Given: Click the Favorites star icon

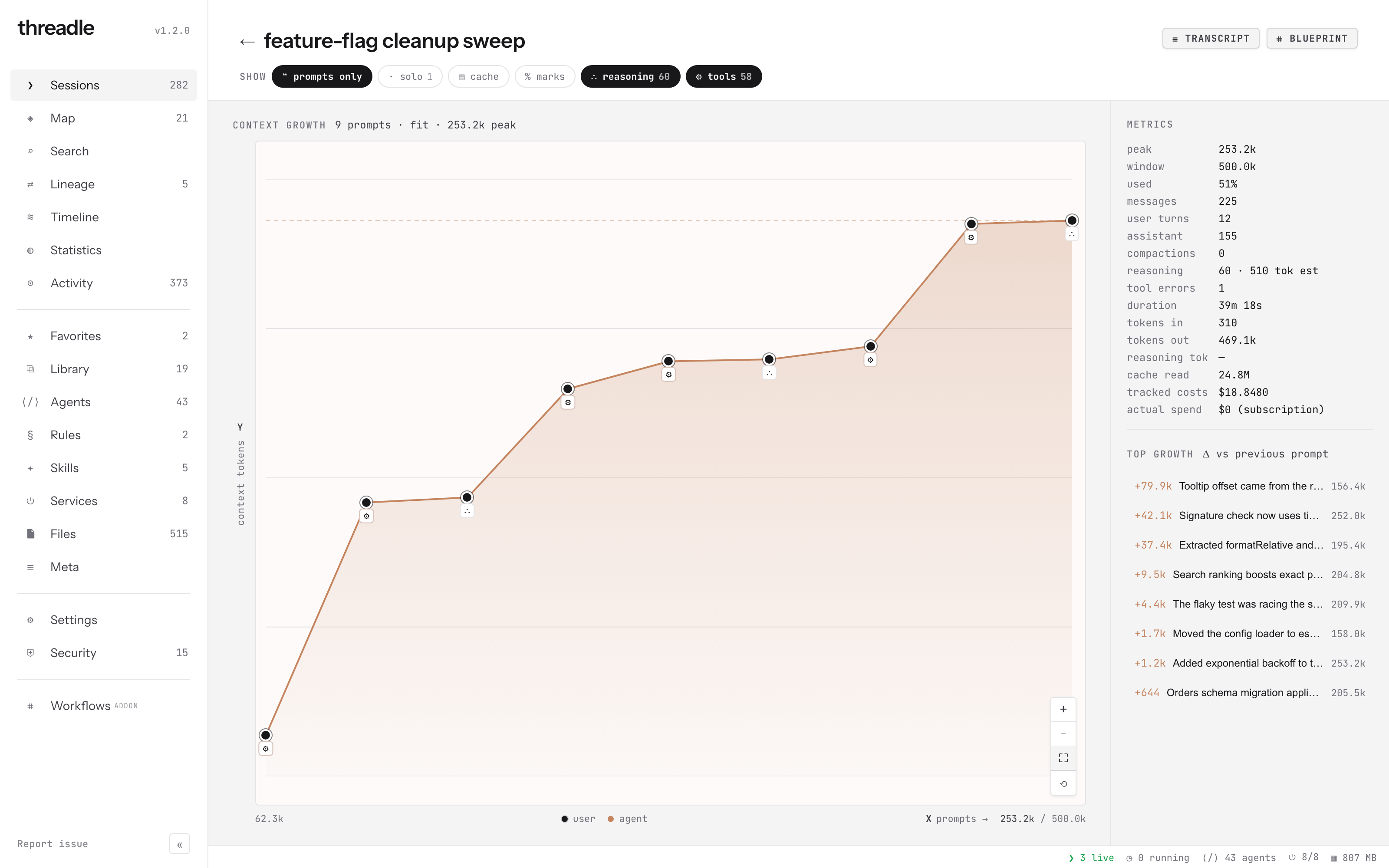Looking at the screenshot, I should [30, 336].
